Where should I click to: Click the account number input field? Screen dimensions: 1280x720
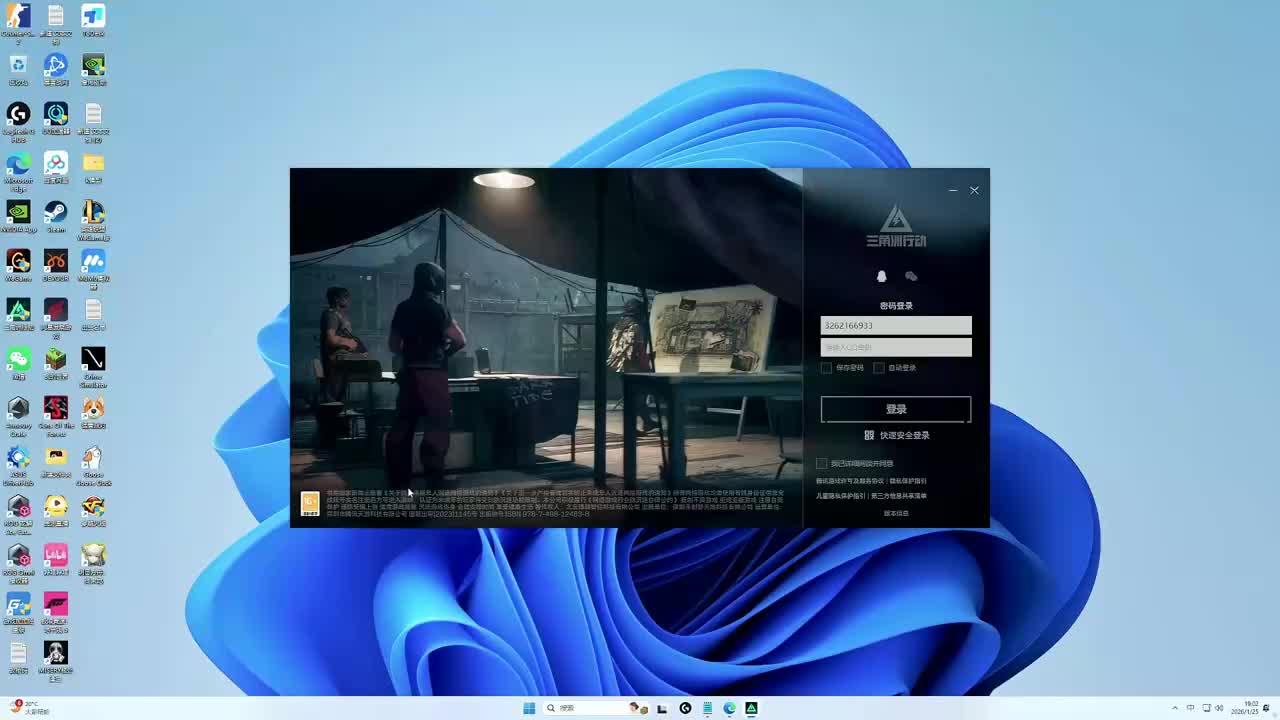point(896,325)
